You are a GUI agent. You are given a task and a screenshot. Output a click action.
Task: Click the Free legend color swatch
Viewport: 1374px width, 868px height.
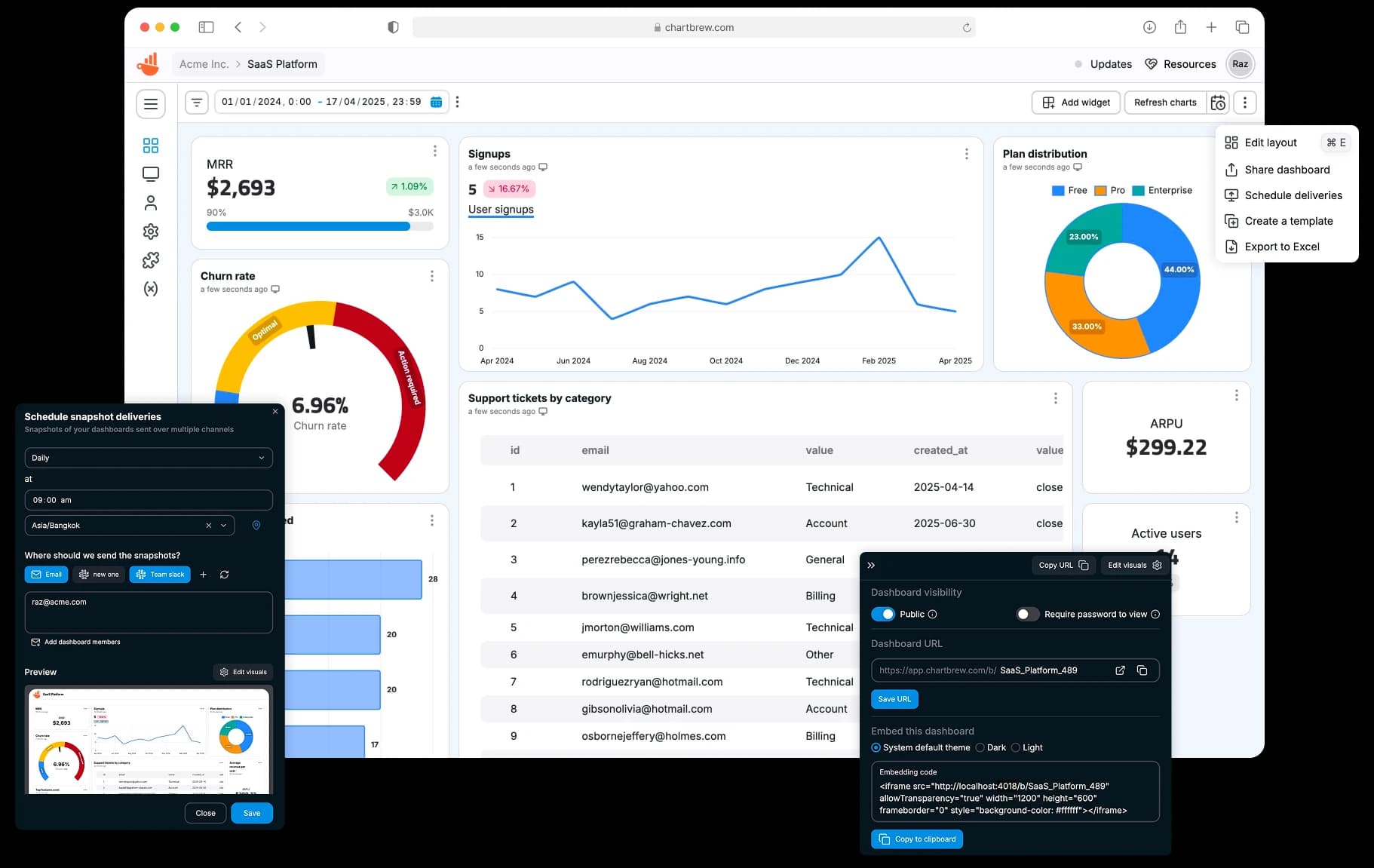[x=1057, y=191]
